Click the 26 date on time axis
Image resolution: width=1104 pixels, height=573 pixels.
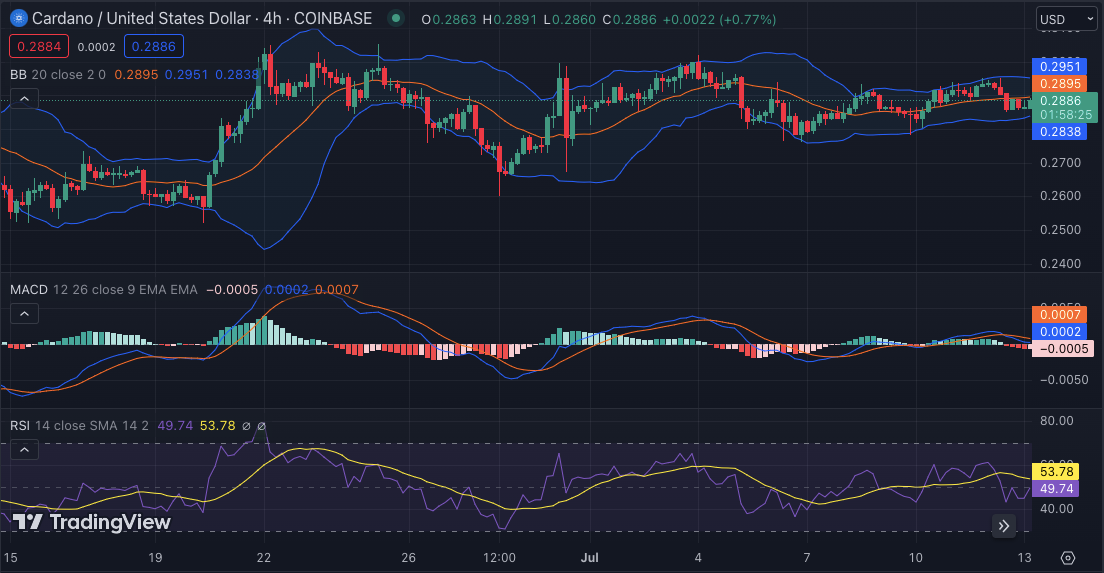pos(408,558)
